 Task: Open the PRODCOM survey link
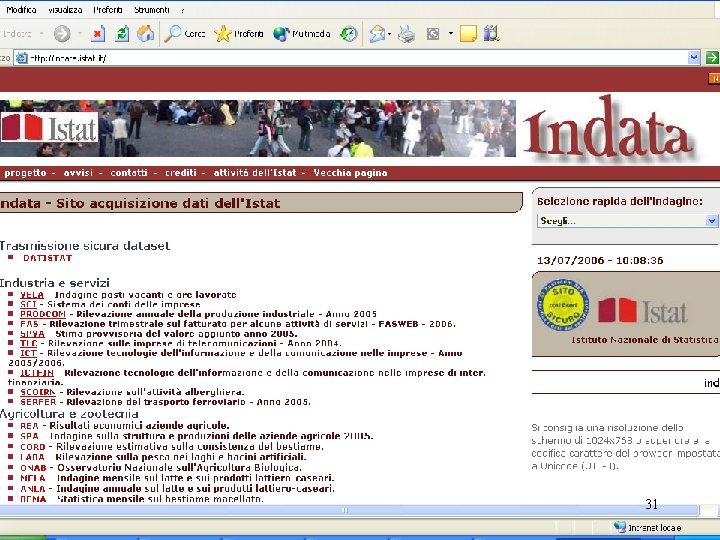coord(43,314)
